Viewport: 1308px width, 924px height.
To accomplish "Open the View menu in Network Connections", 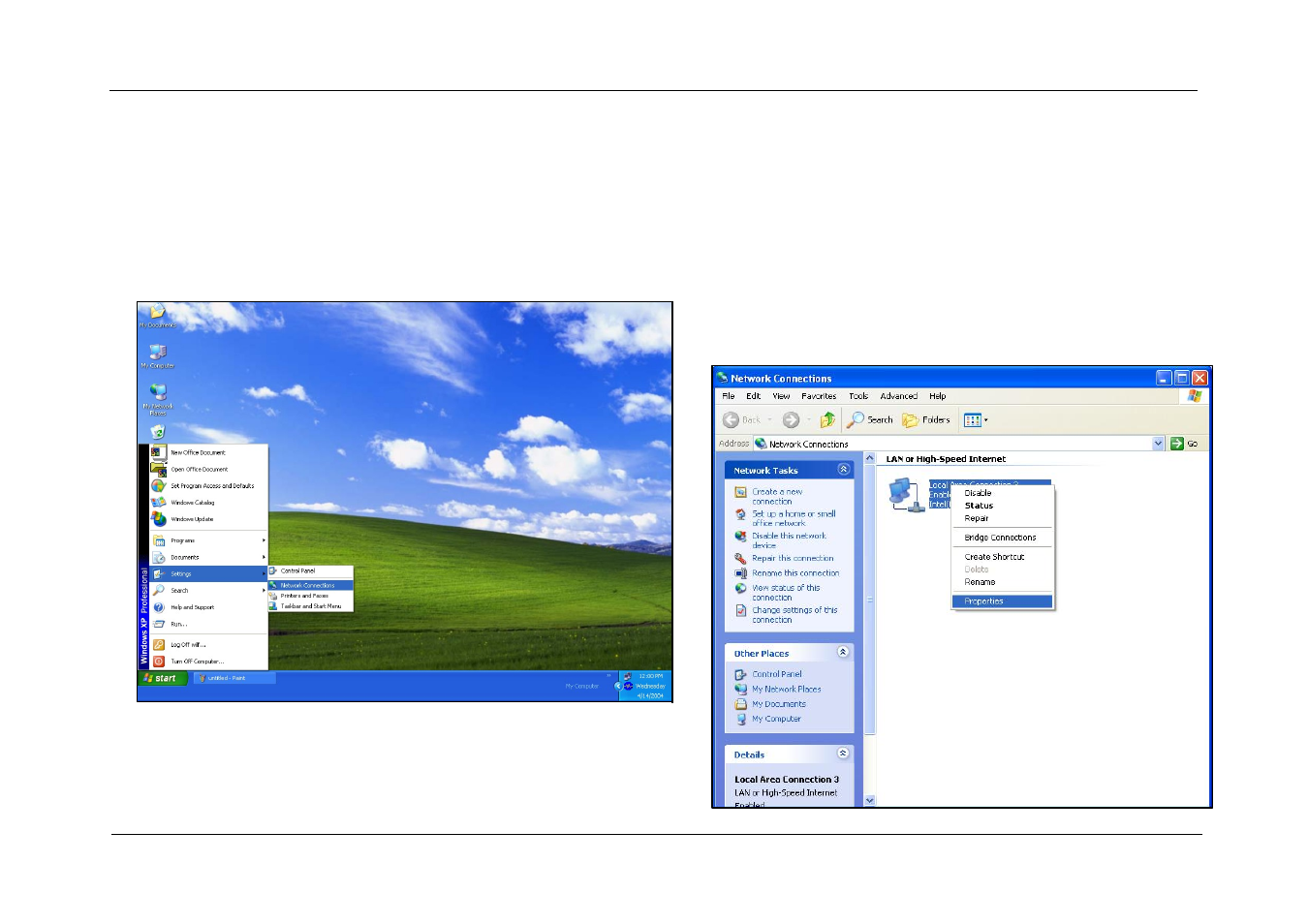I will point(781,396).
